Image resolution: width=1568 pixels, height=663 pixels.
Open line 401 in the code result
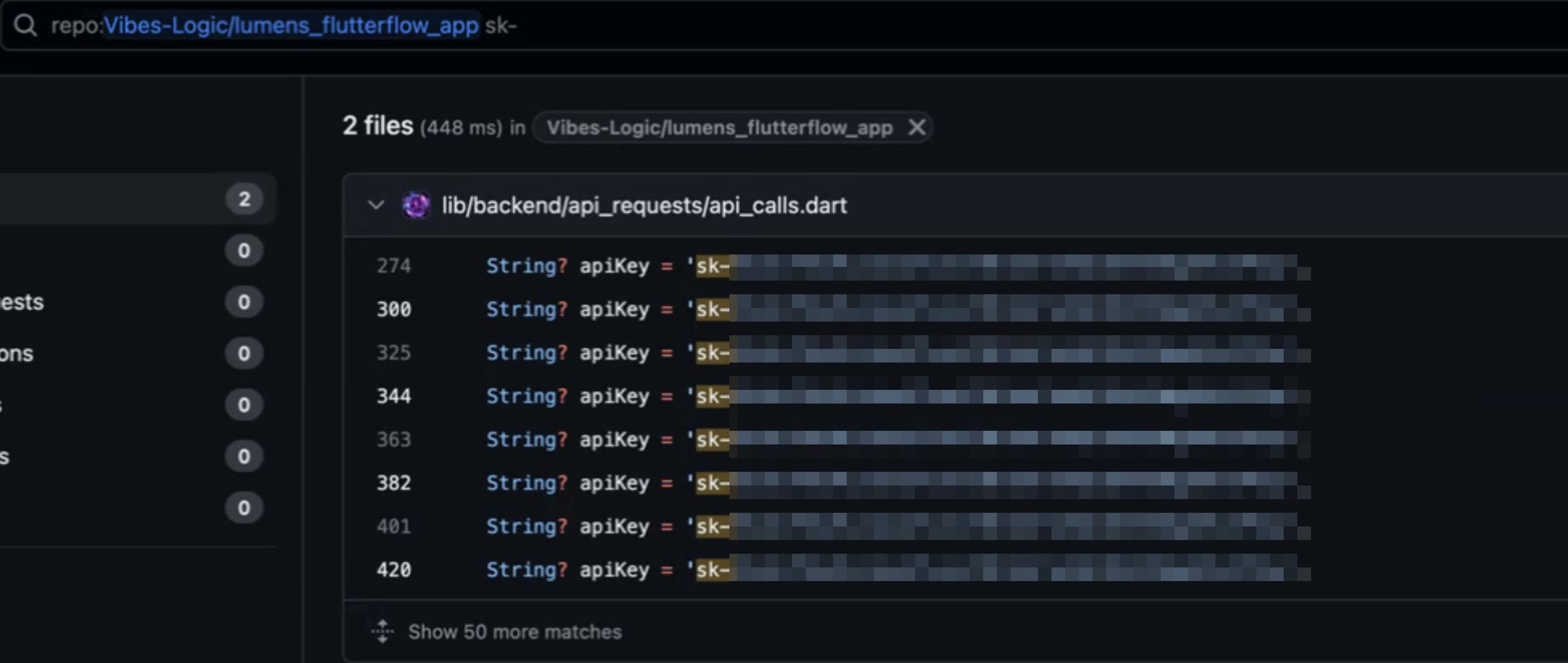click(394, 526)
